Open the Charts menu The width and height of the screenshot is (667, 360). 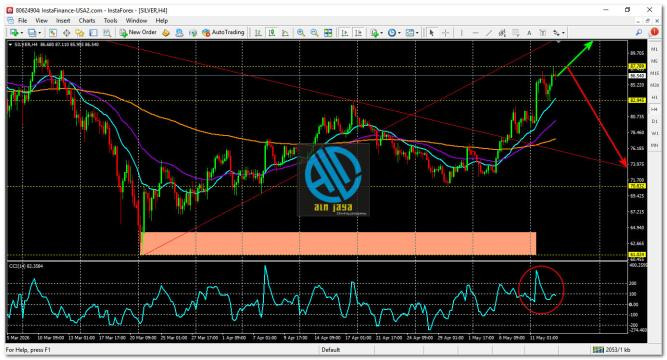point(87,20)
